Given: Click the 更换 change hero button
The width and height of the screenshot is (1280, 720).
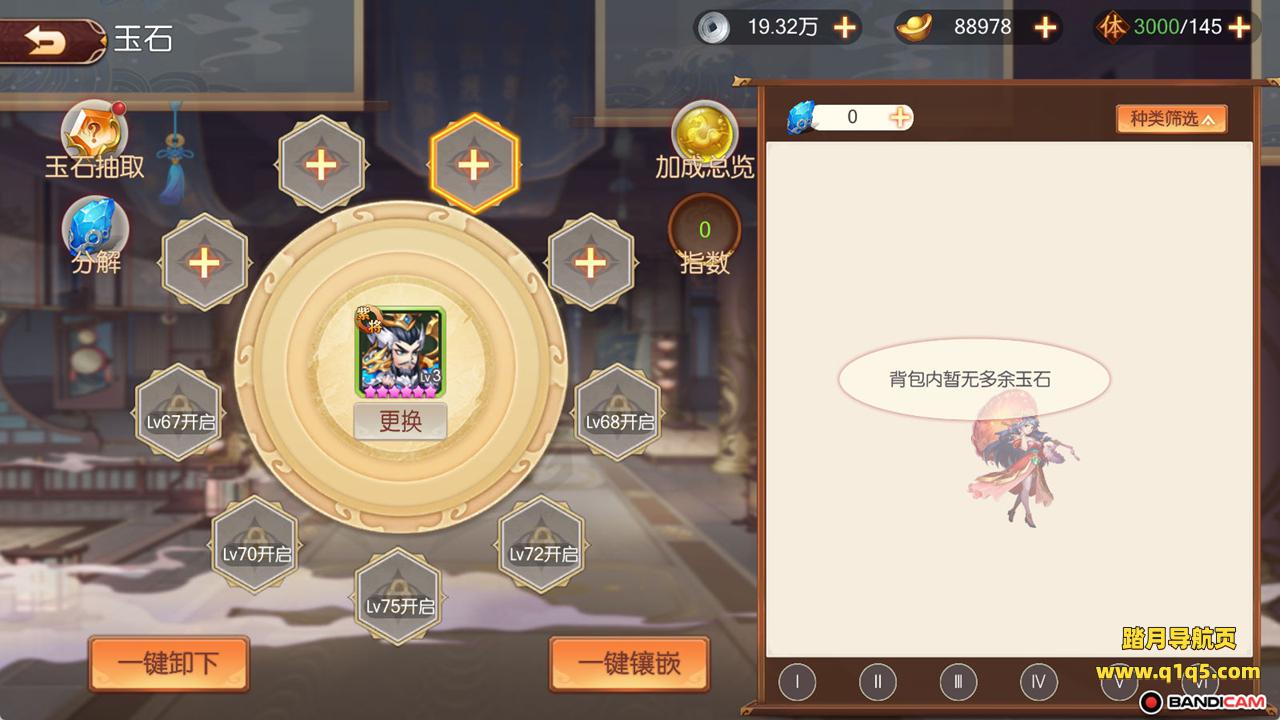Looking at the screenshot, I should 400,421.
